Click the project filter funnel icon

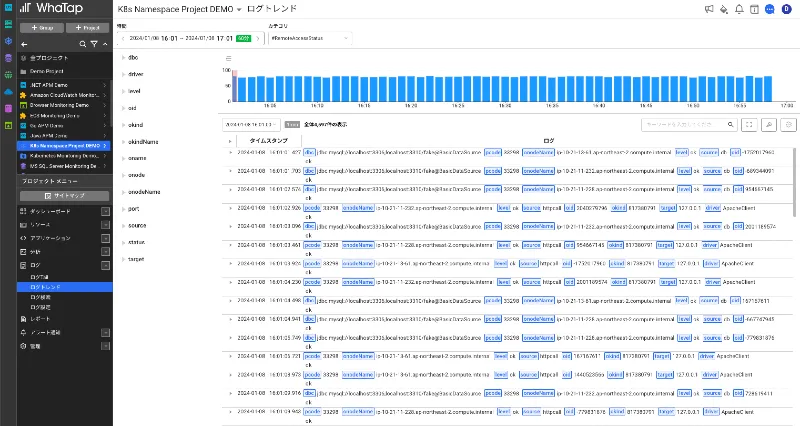pos(94,44)
